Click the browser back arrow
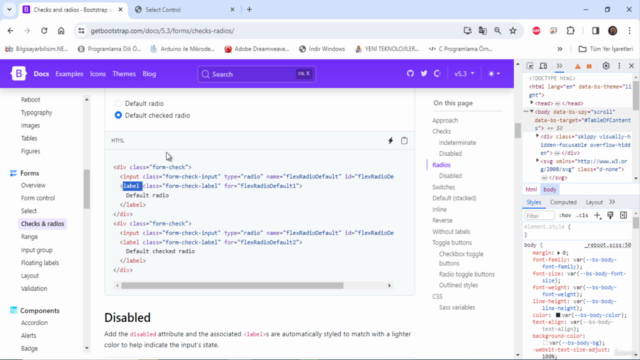Viewport: 640px width, 360px height. pos(11,31)
